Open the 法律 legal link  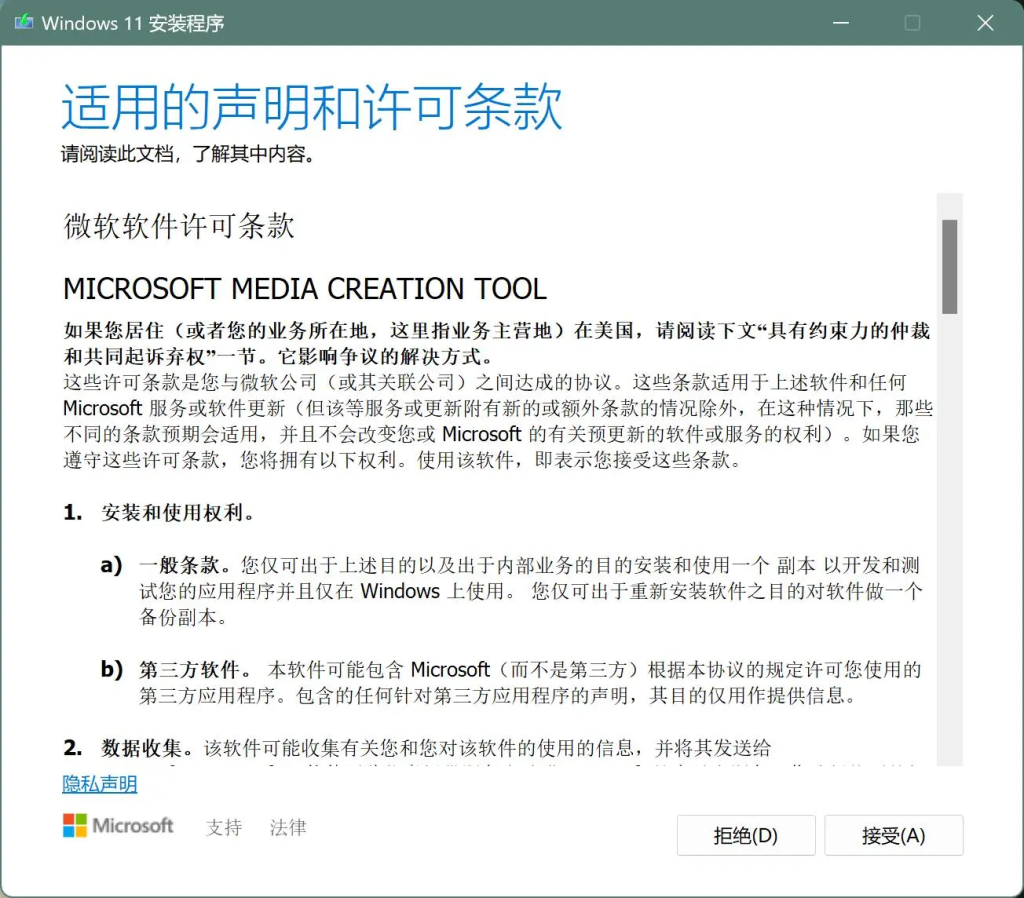pyautogui.click(x=288, y=827)
